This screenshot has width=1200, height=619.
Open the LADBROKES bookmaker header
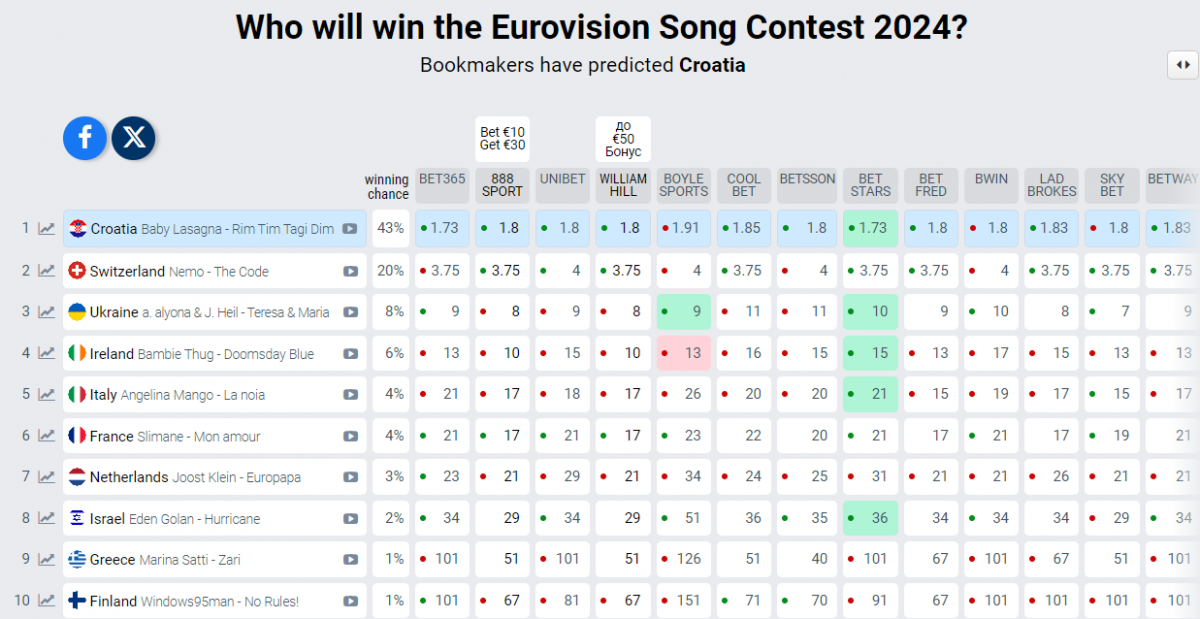pyautogui.click(x=1051, y=185)
